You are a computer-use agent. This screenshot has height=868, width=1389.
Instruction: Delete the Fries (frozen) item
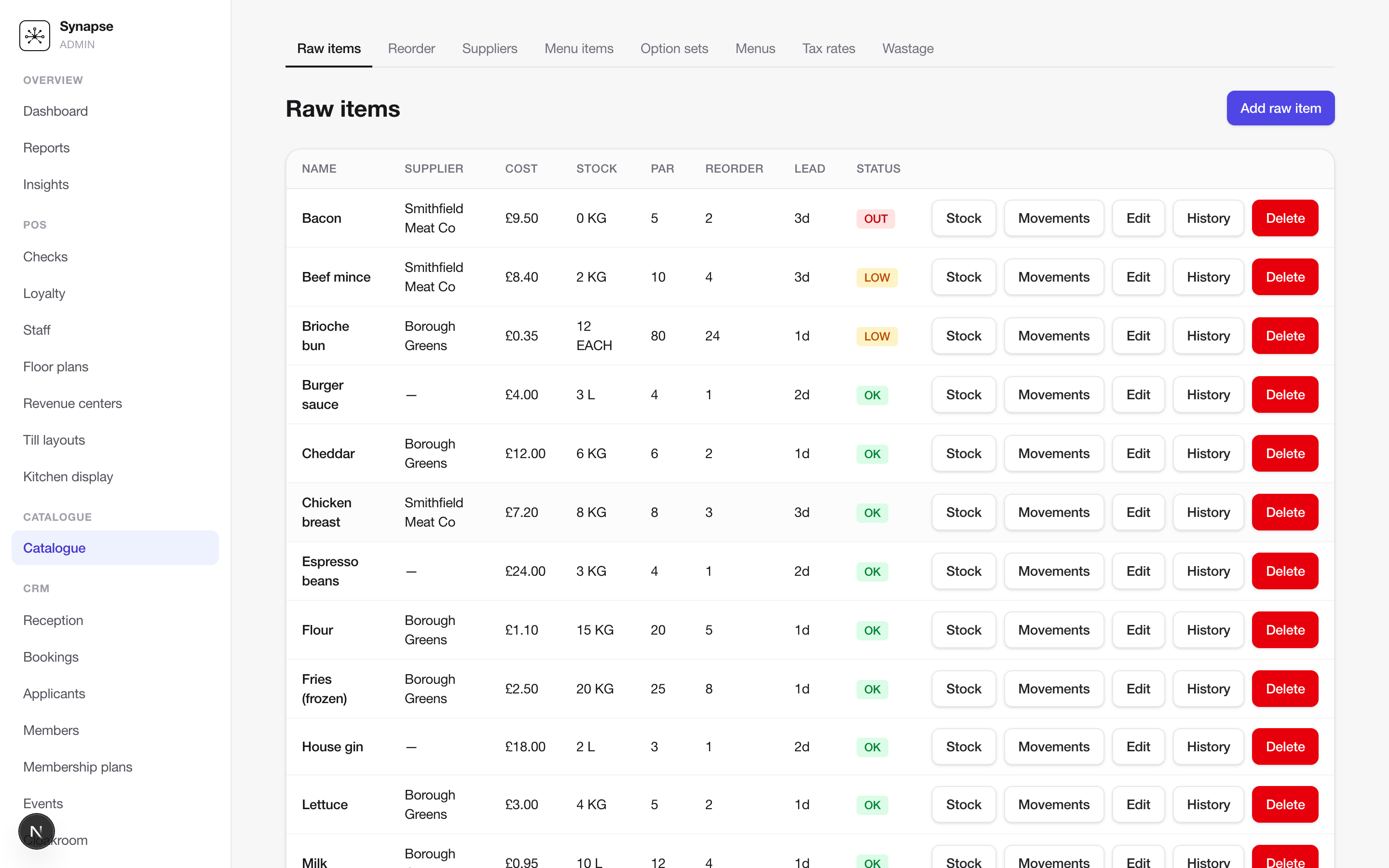[1284, 689]
